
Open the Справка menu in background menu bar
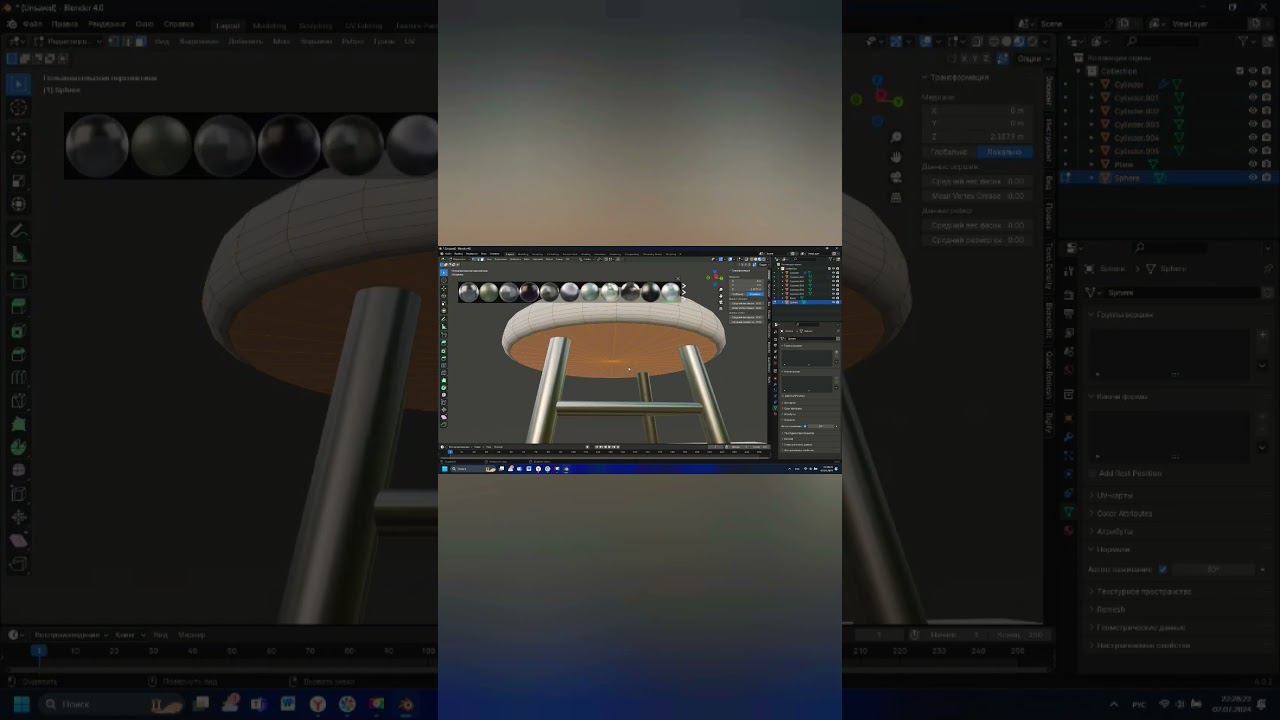[x=179, y=24]
